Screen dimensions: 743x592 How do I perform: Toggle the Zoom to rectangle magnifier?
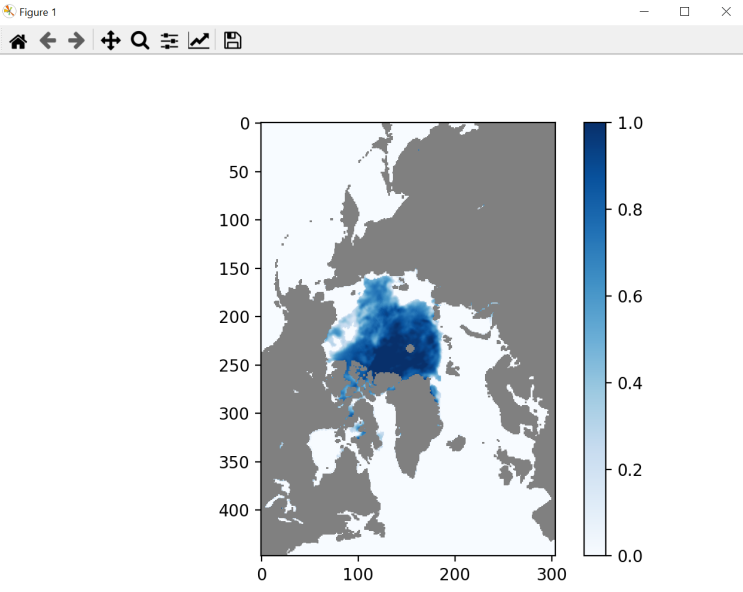(140, 40)
